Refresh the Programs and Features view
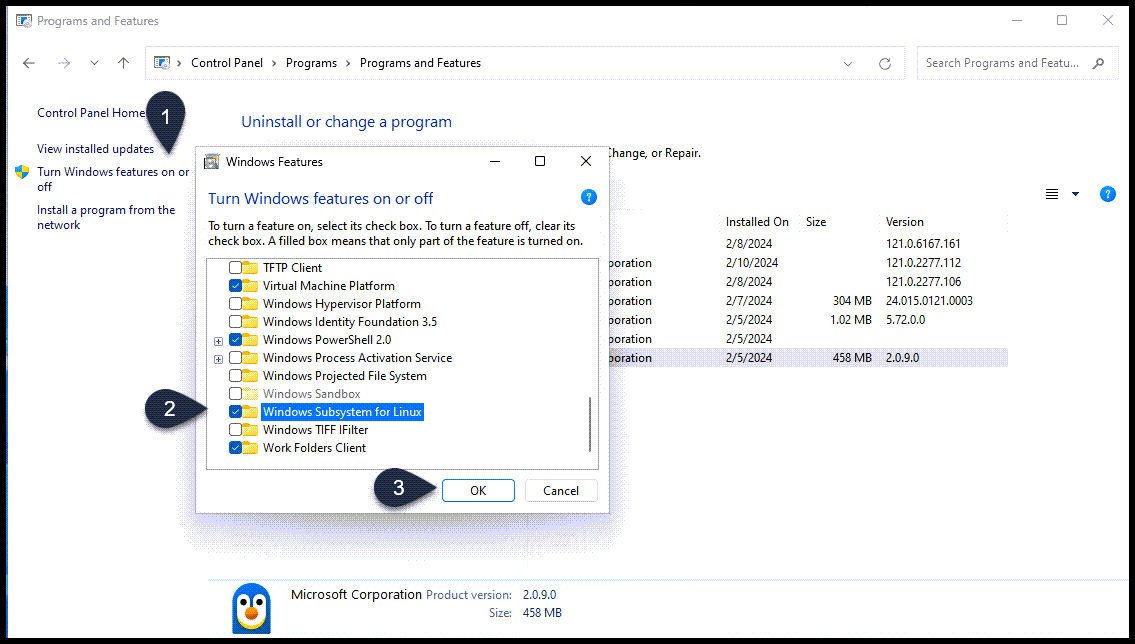Viewport: 1135px width, 644px height. click(x=885, y=64)
